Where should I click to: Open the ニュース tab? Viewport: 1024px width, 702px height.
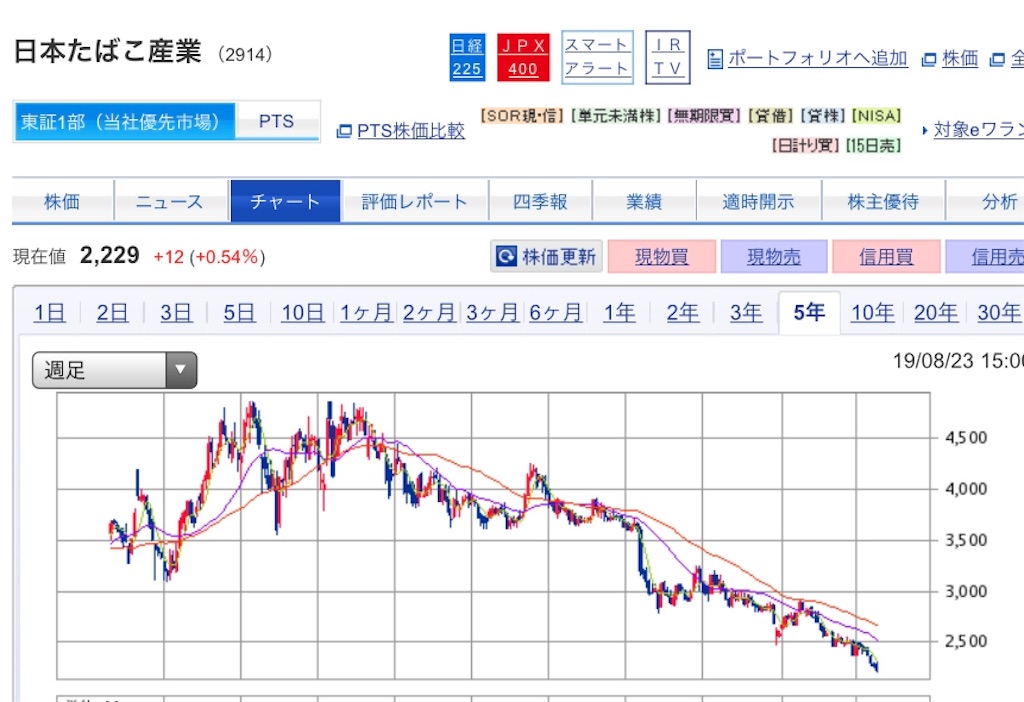click(x=170, y=201)
